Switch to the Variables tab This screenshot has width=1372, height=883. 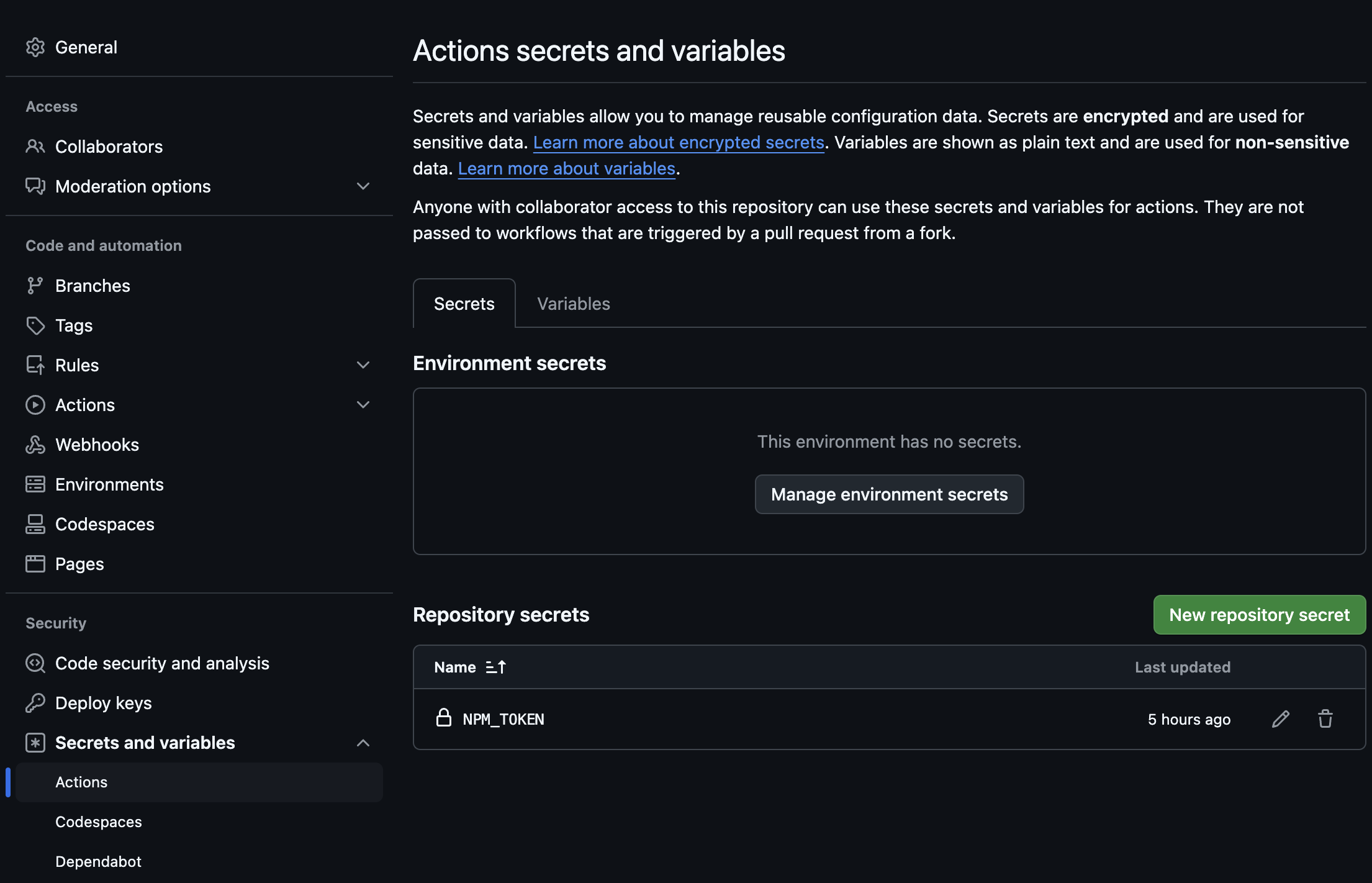click(x=572, y=303)
